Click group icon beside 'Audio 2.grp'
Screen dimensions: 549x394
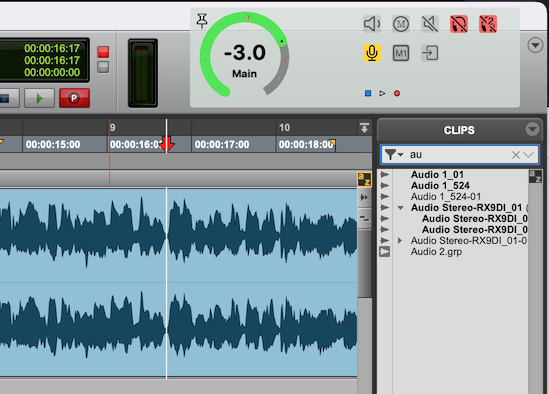384,251
